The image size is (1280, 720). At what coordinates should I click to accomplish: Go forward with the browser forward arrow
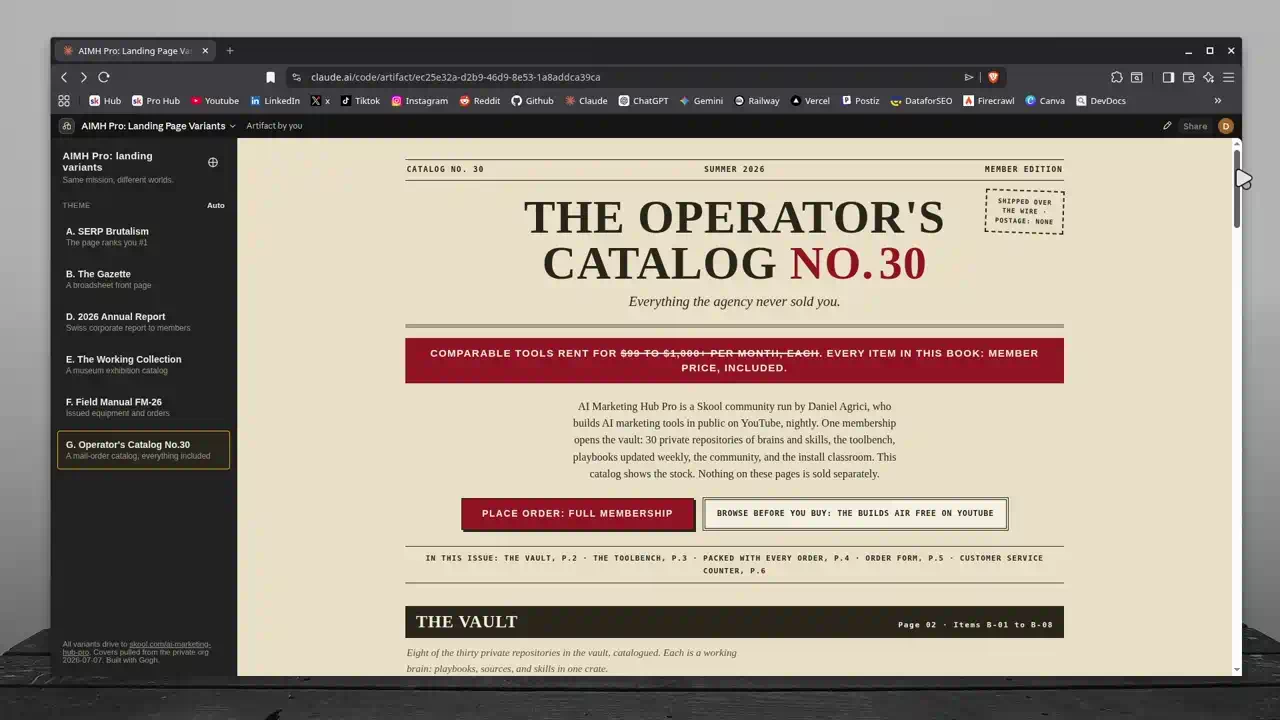click(x=83, y=77)
